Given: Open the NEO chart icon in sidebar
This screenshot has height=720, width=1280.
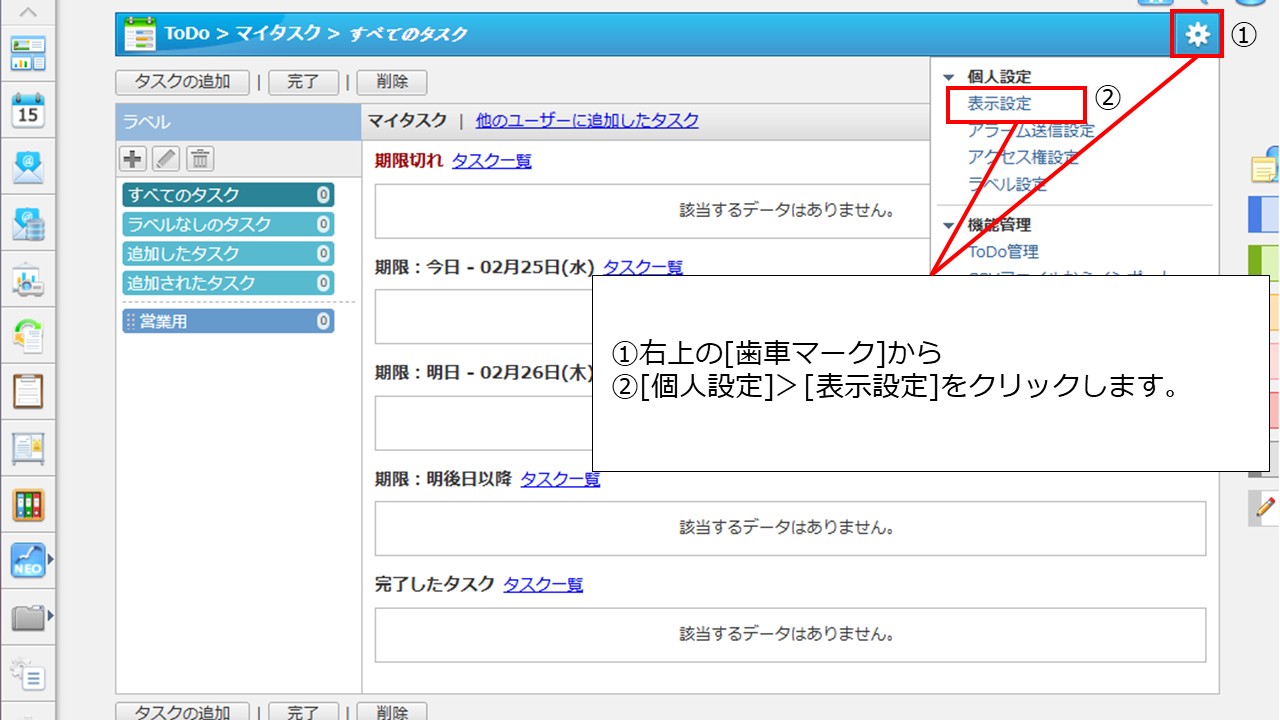Looking at the screenshot, I should (28, 561).
